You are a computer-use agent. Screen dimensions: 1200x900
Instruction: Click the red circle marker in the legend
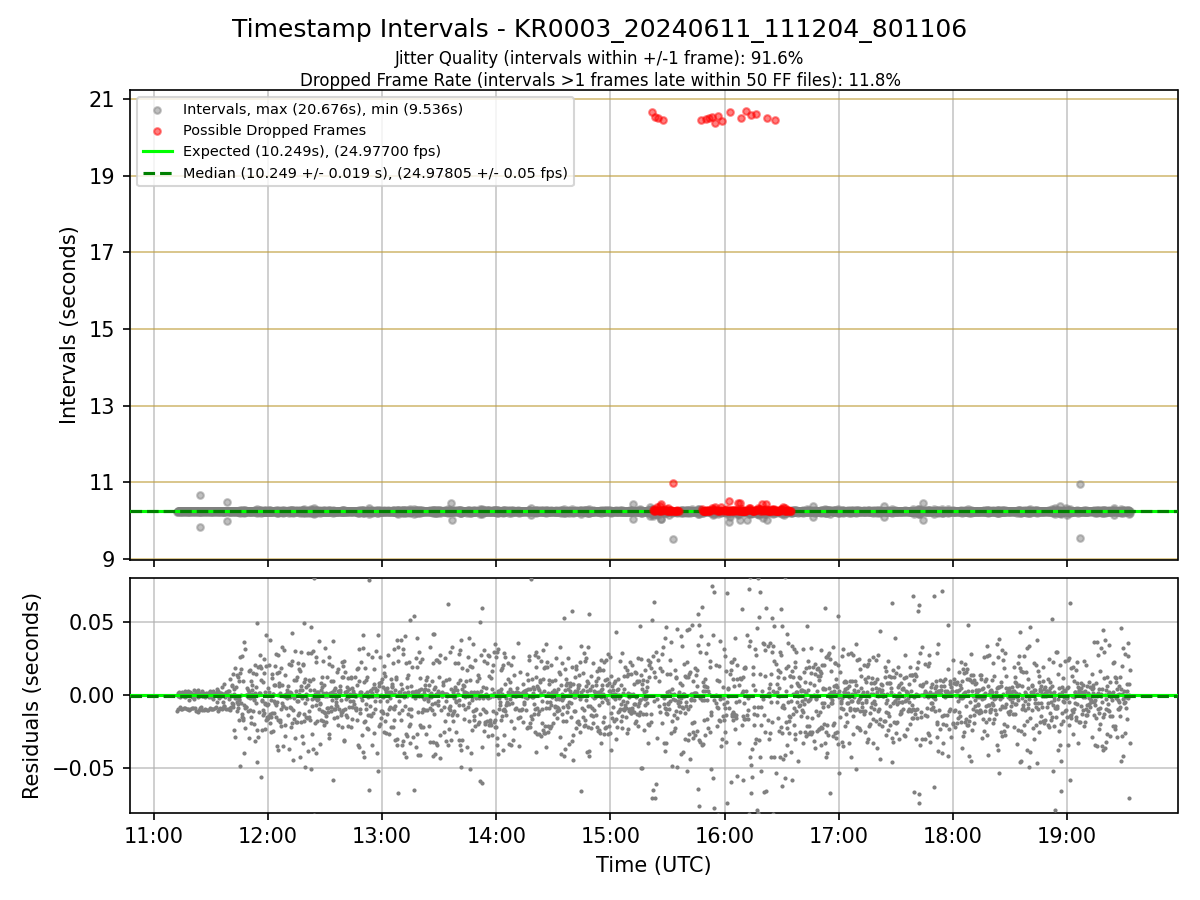(157, 130)
